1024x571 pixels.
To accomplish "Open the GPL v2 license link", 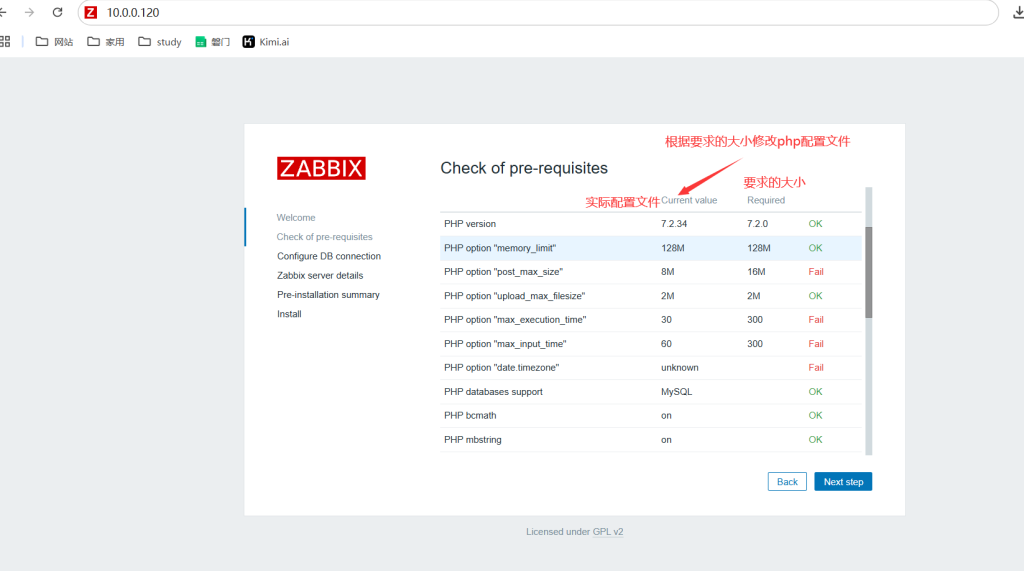I will (608, 532).
